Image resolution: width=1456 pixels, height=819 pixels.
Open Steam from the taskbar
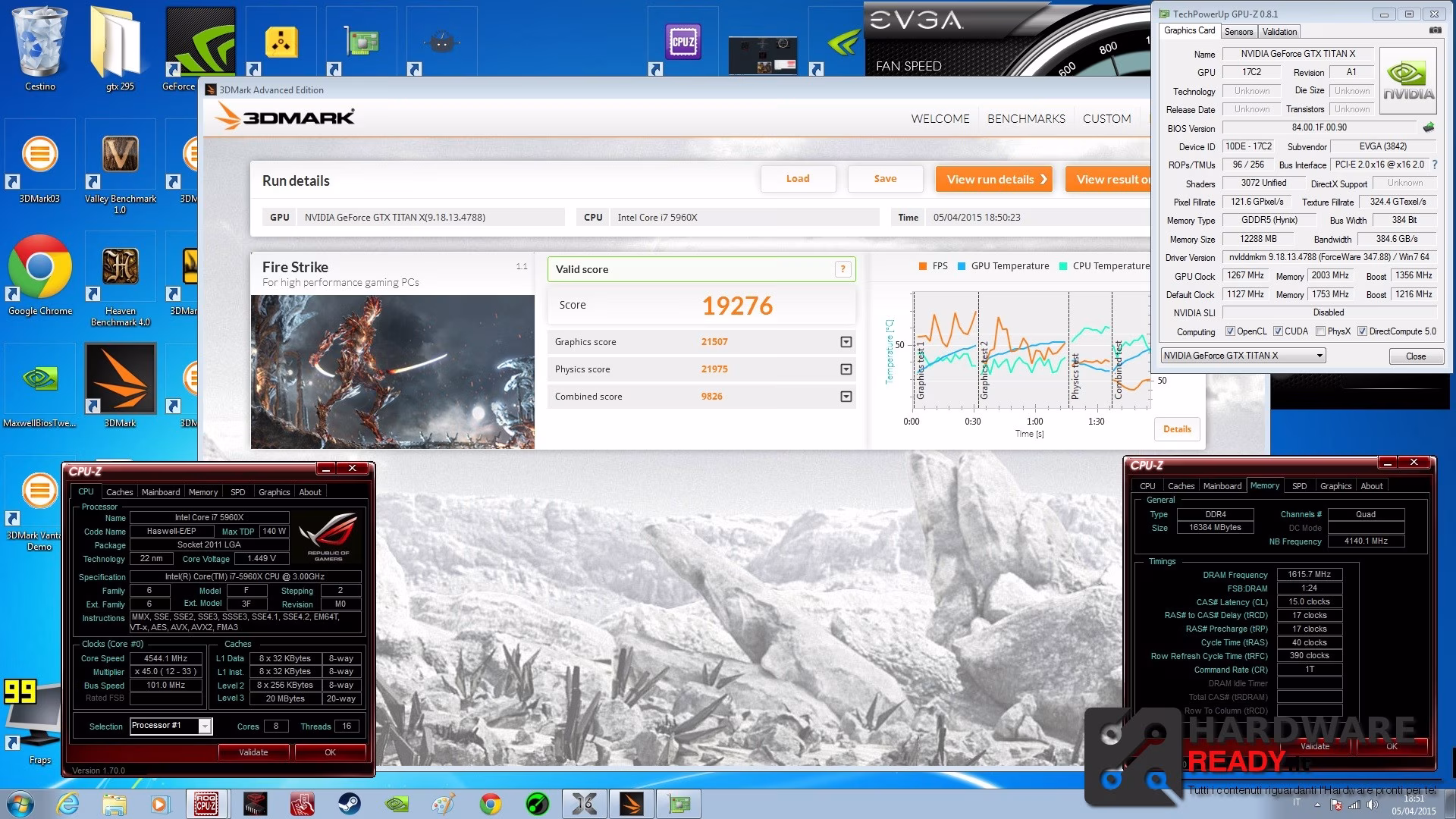click(350, 804)
